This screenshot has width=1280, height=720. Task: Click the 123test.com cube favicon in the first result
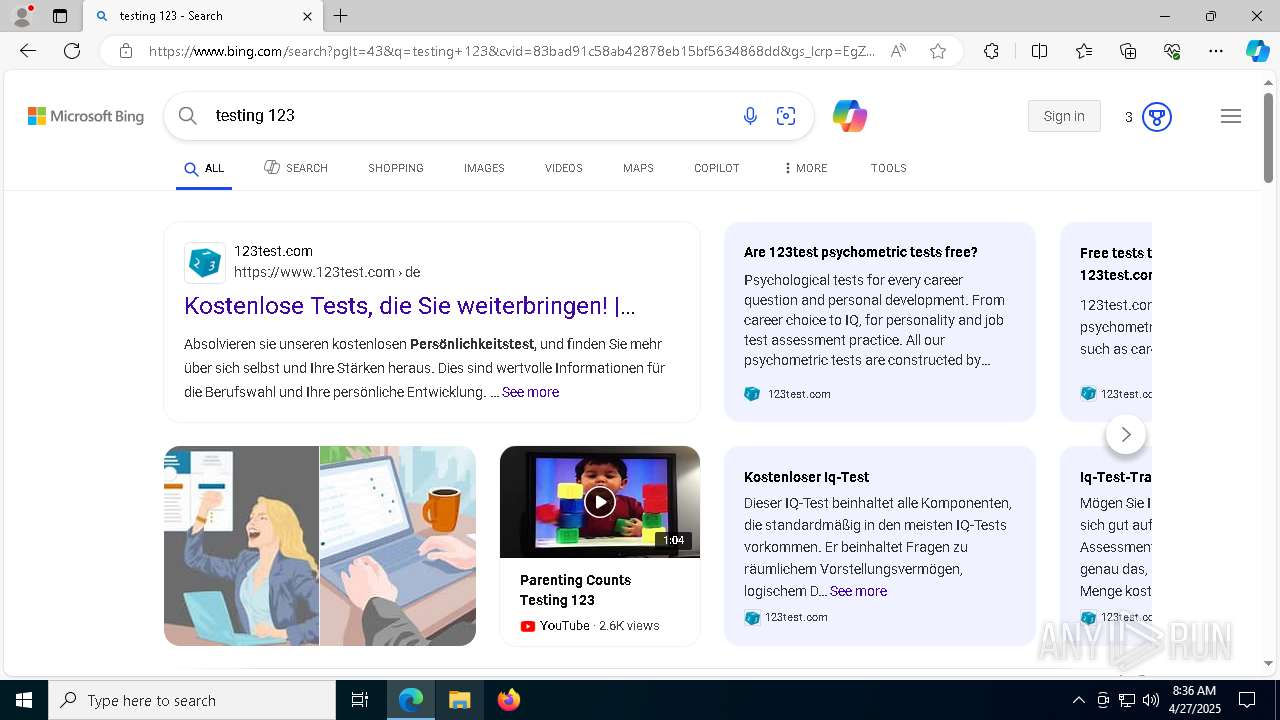205,263
